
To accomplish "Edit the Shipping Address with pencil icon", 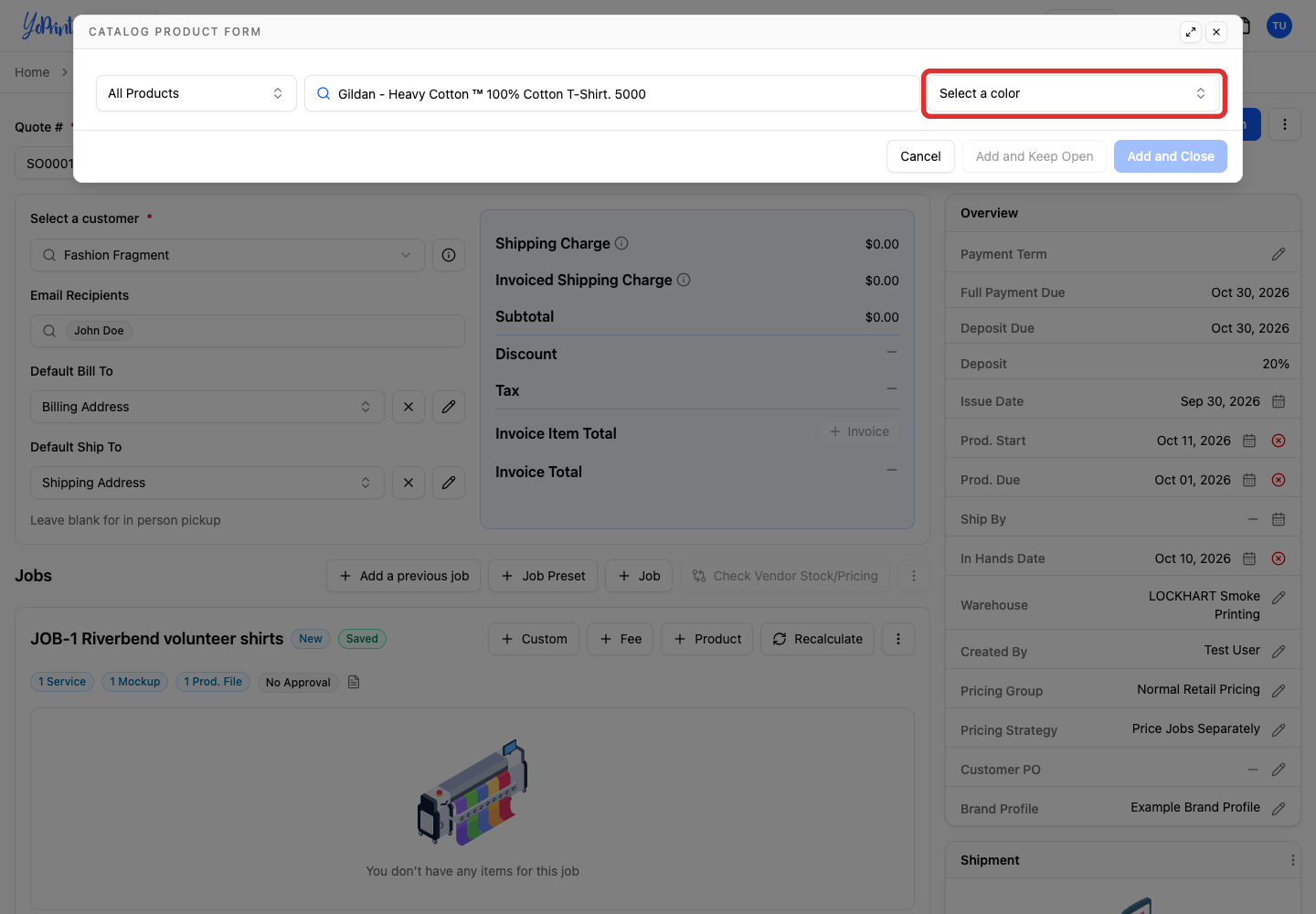I will point(449,483).
